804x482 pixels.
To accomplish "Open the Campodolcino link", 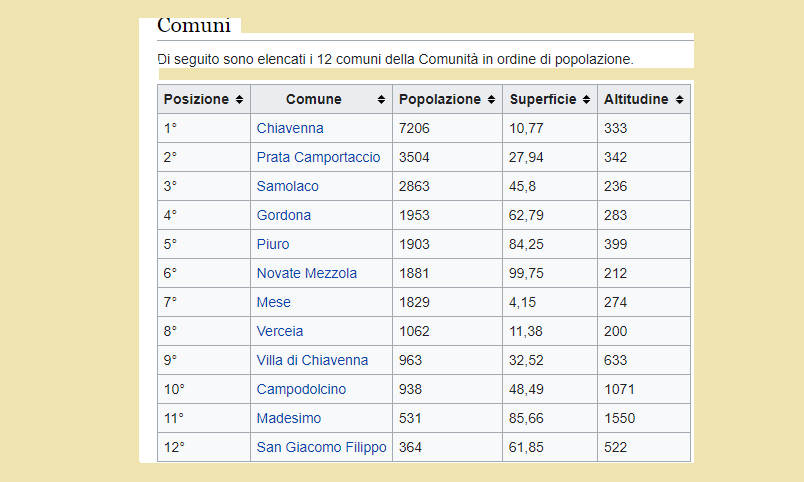I will (x=301, y=389).
